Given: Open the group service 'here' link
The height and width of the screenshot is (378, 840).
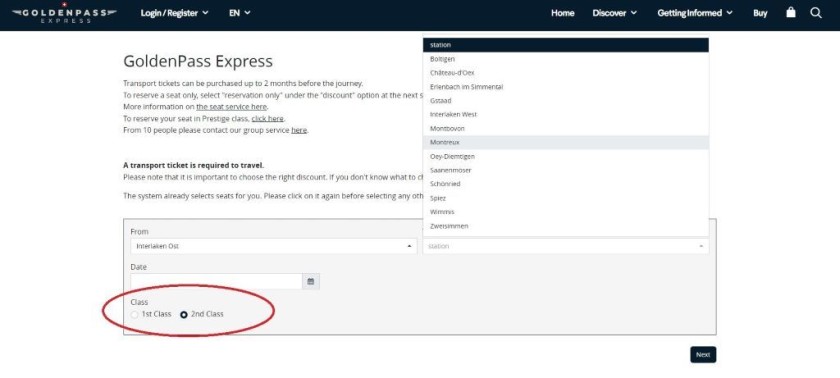Looking at the screenshot, I should [x=299, y=130].
